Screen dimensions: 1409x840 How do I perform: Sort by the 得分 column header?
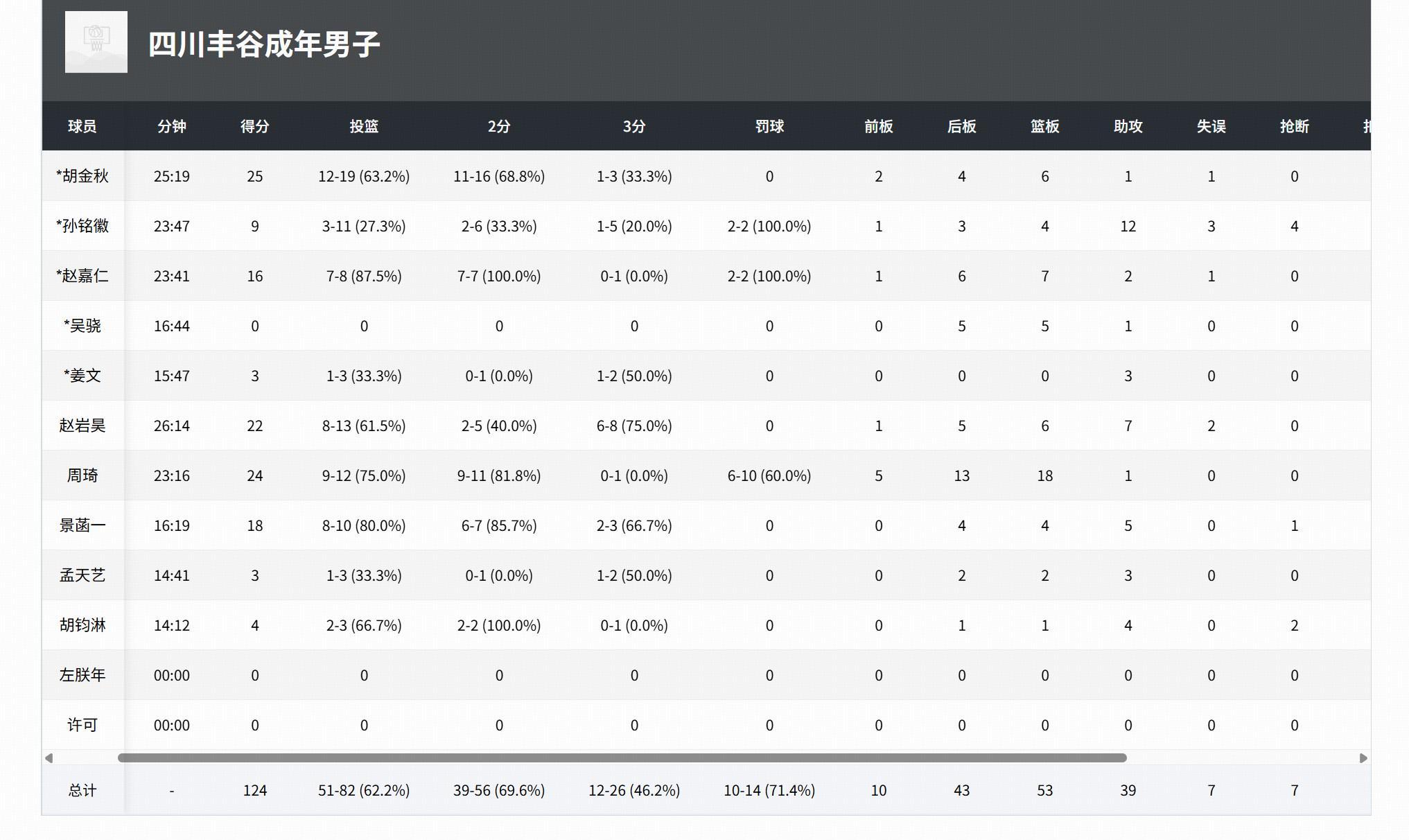click(x=254, y=126)
